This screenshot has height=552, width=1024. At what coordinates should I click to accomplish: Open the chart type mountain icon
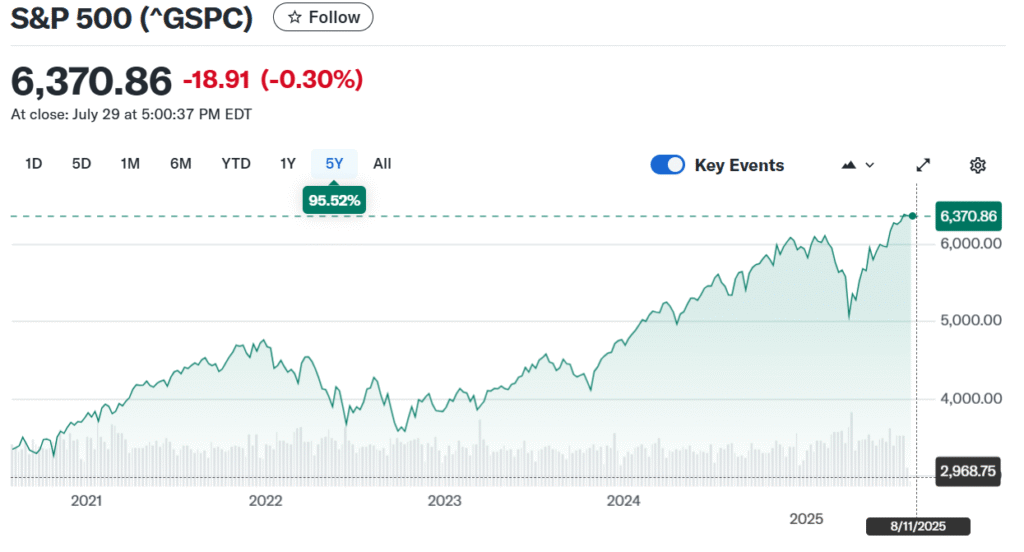(x=849, y=165)
